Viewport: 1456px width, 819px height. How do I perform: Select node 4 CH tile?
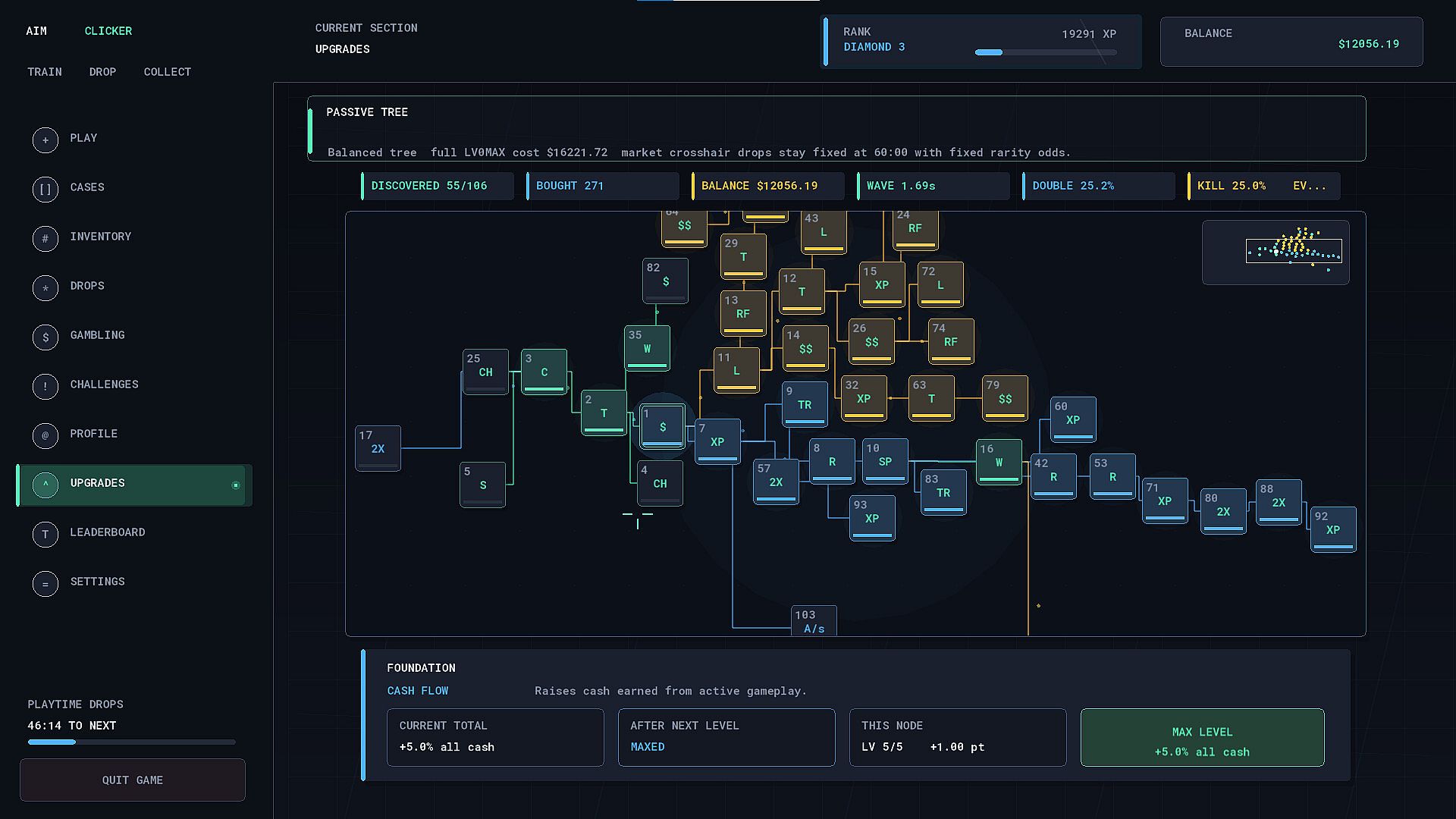point(660,483)
